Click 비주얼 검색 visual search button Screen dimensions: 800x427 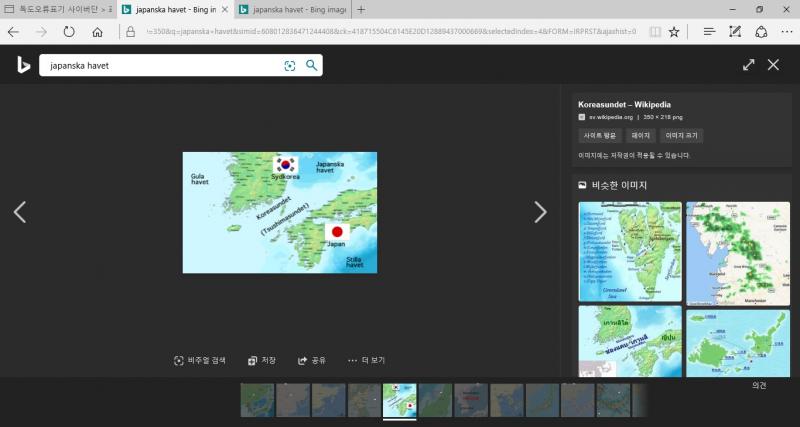[x=200, y=360]
